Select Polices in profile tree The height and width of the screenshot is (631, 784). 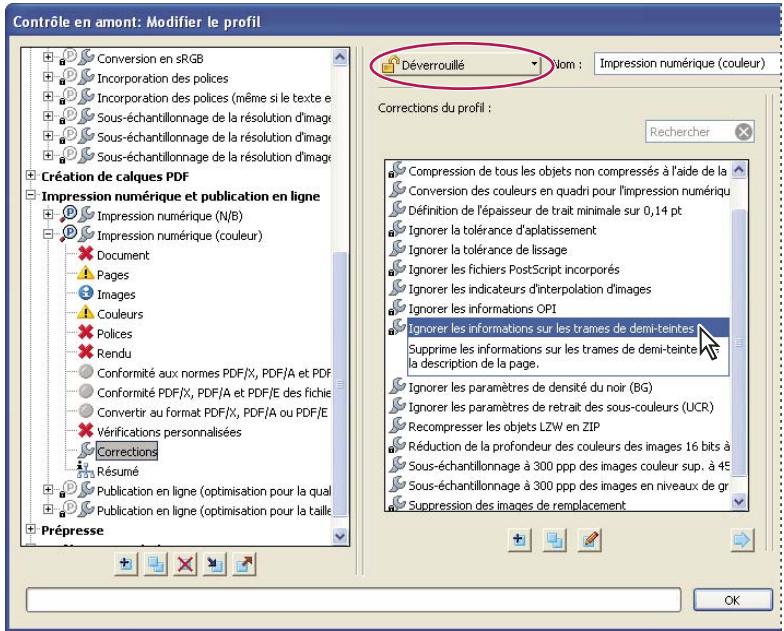(x=114, y=334)
